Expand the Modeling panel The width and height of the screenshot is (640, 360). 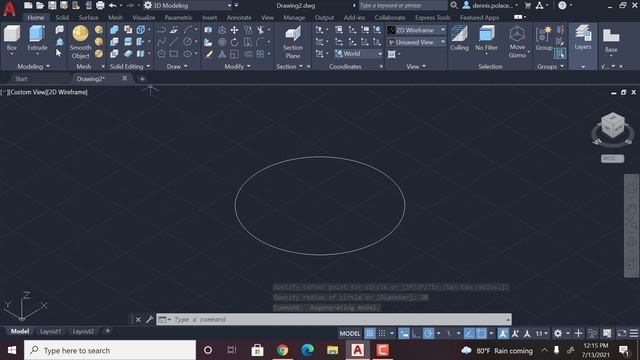click(x=33, y=66)
